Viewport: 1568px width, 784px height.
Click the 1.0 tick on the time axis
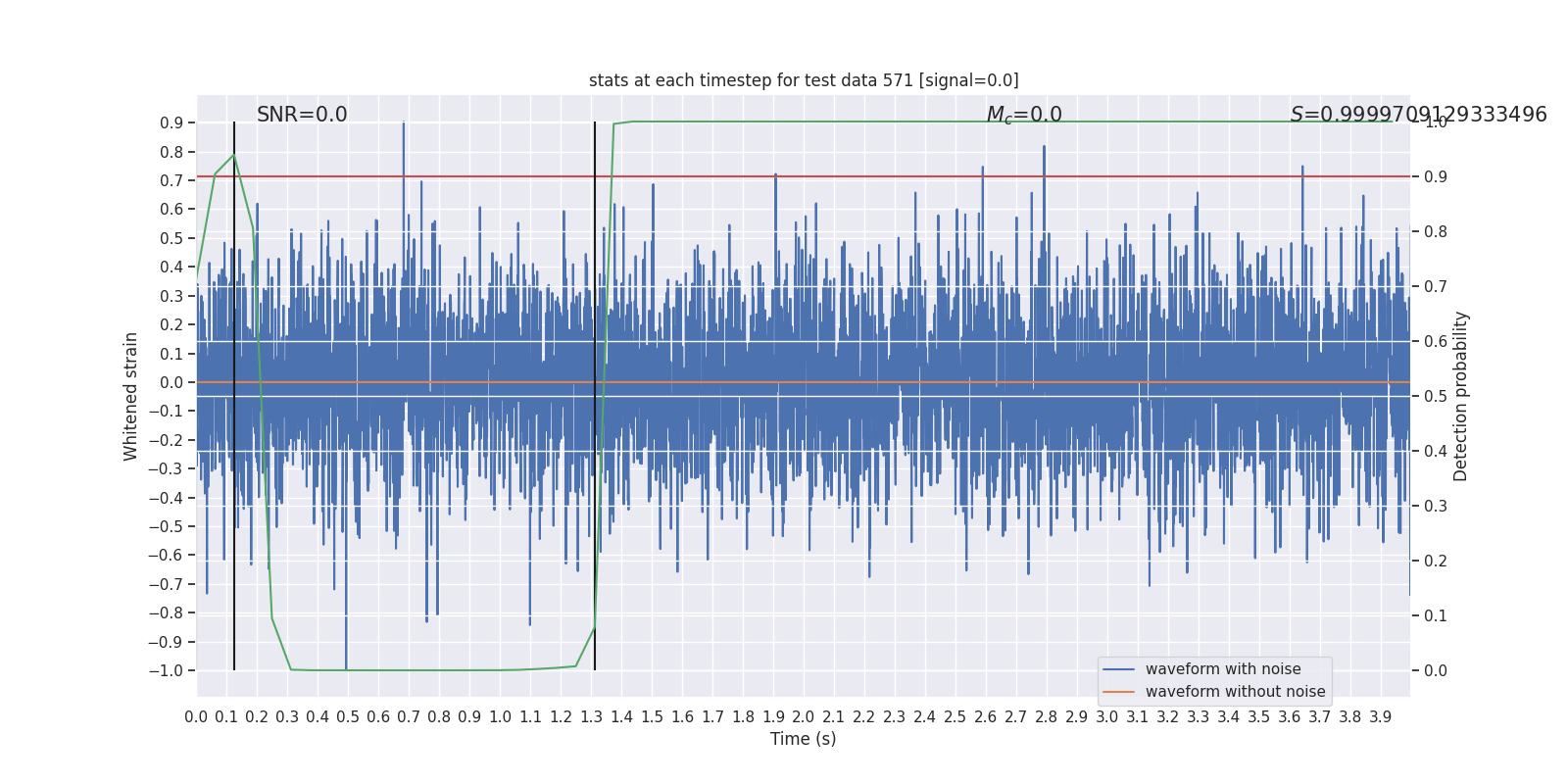pyautogui.click(x=500, y=717)
